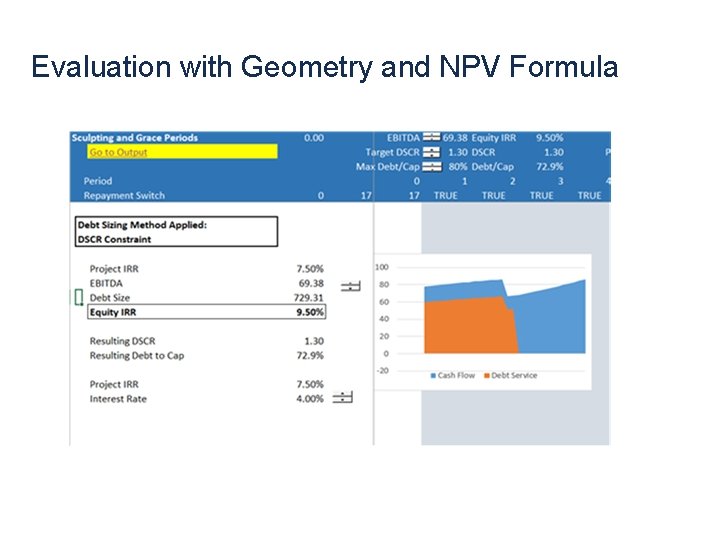Image resolution: width=720 pixels, height=540 pixels.
Task: Click the spinner beside EBITDA 69.38 row
Action: [351, 286]
